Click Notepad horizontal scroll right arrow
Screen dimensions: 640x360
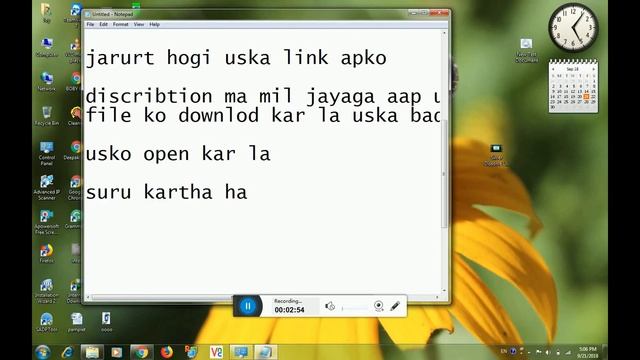[437, 298]
